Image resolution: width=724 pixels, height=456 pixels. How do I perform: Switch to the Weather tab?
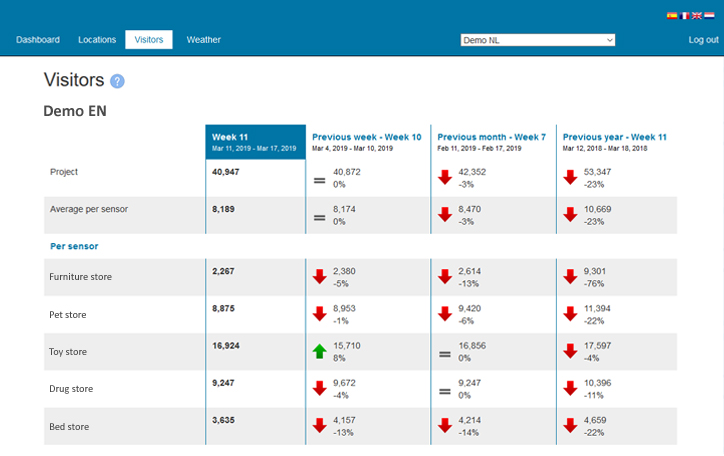tap(203, 40)
